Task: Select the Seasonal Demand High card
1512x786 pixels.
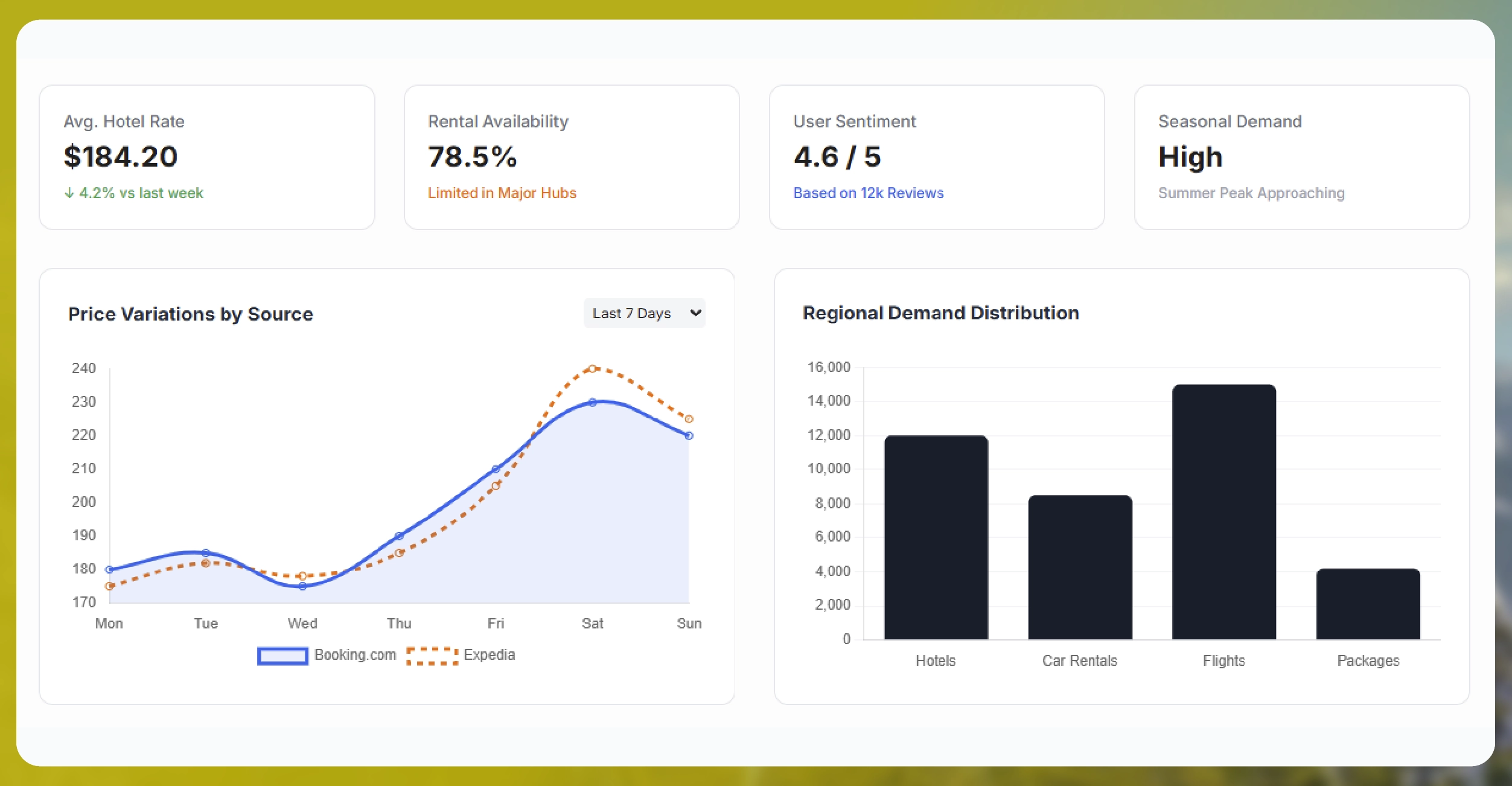Action: (1301, 157)
